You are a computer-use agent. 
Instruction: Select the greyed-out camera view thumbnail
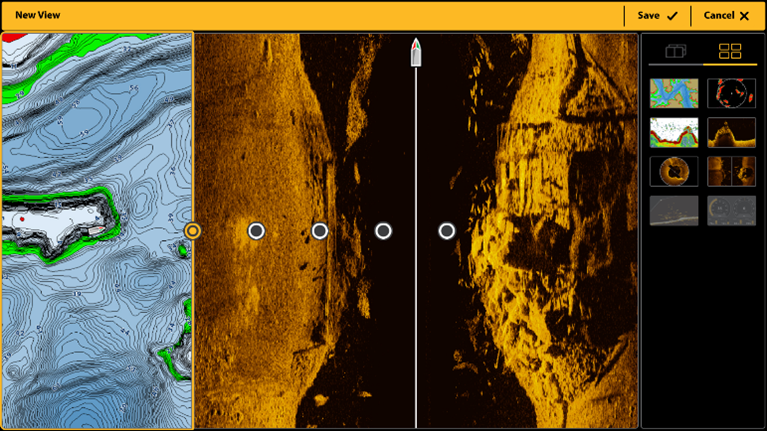click(x=673, y=210)
